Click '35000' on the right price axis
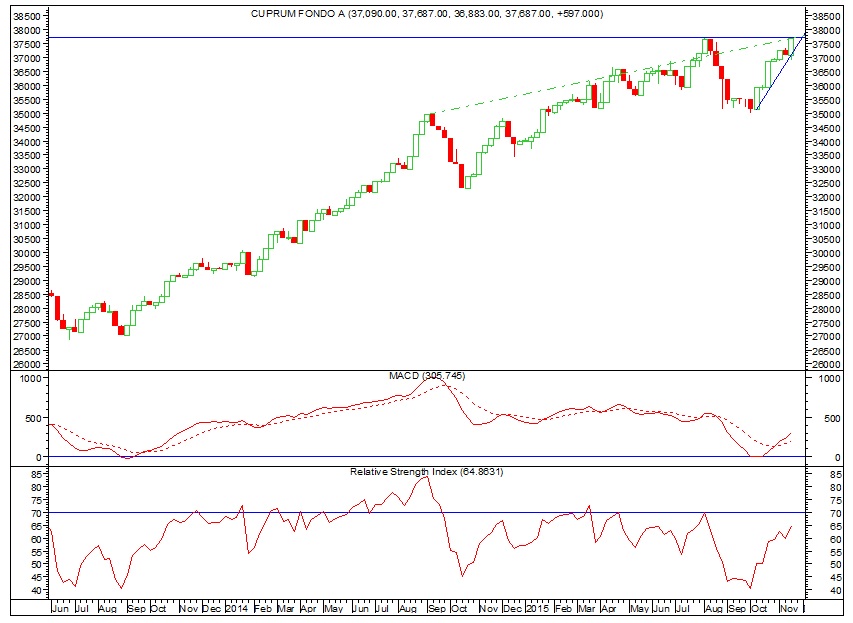 (826, 114)
